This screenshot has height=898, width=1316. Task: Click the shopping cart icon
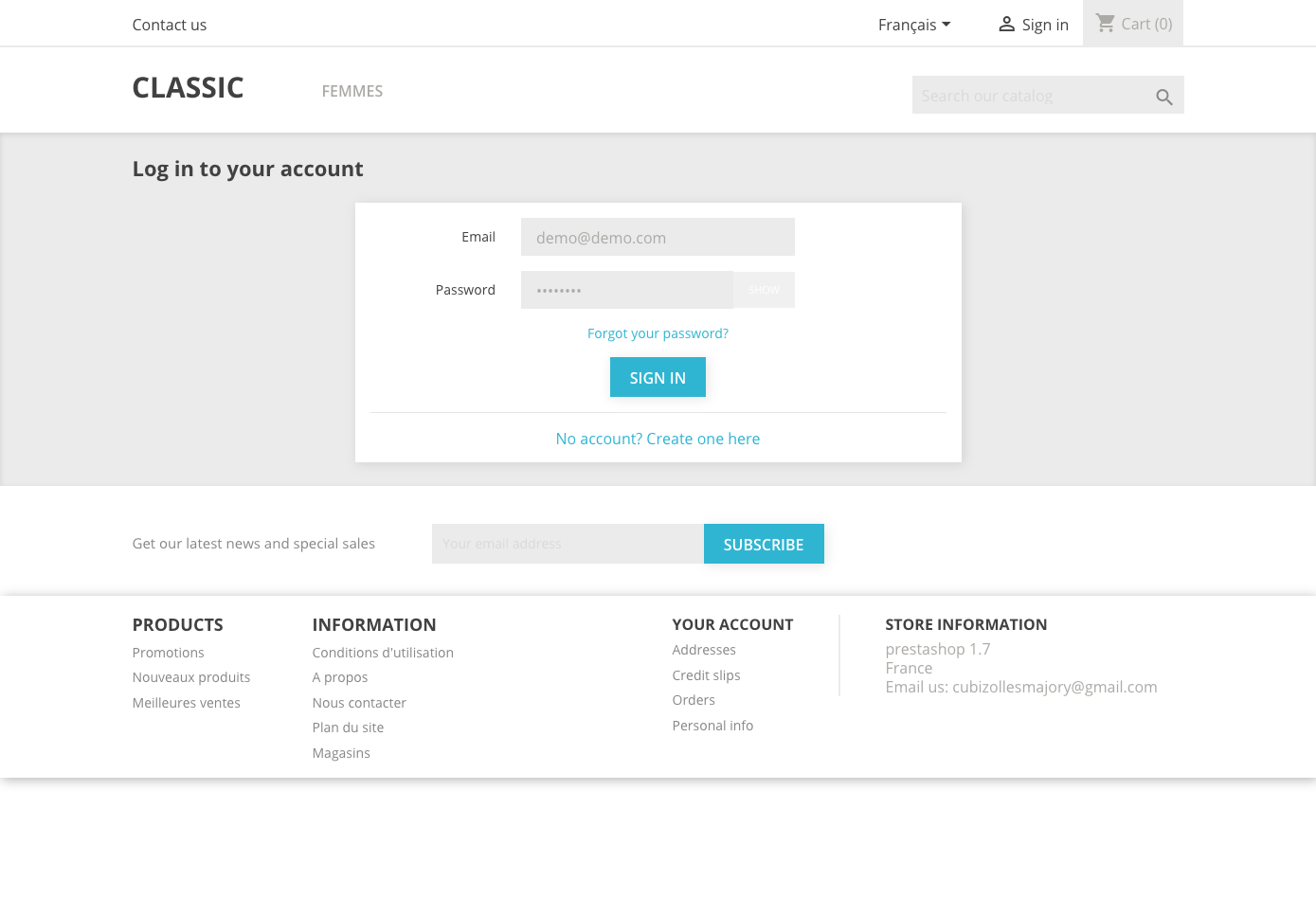tap(1105, 23)
